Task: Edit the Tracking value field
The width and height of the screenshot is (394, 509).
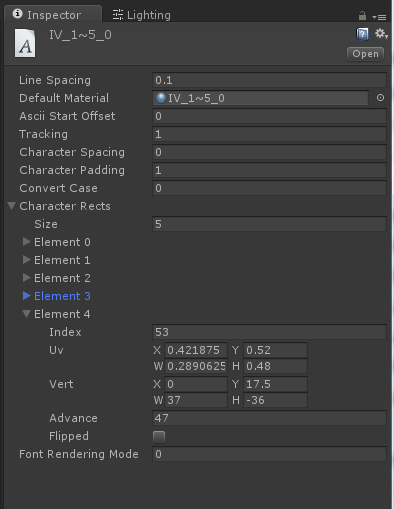Action: coord(269,134)
